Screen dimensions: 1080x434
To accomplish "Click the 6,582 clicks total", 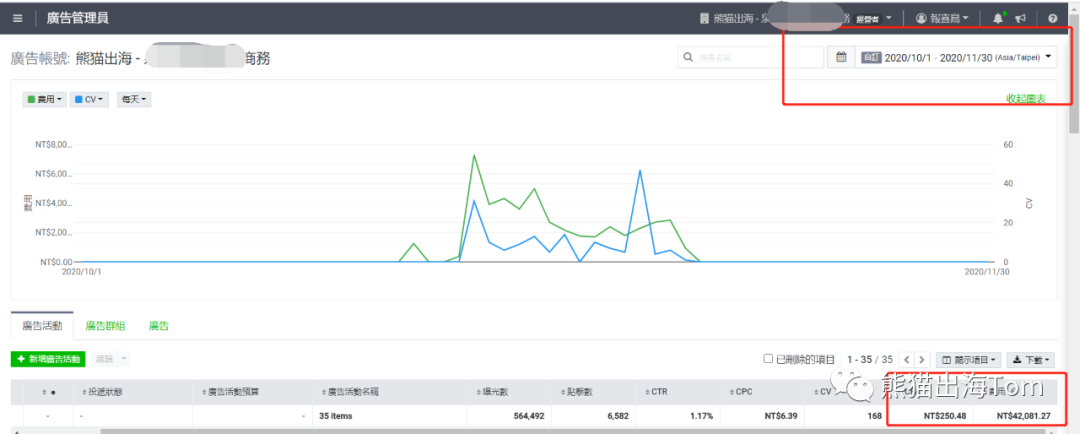I will [x=618, y=416].
